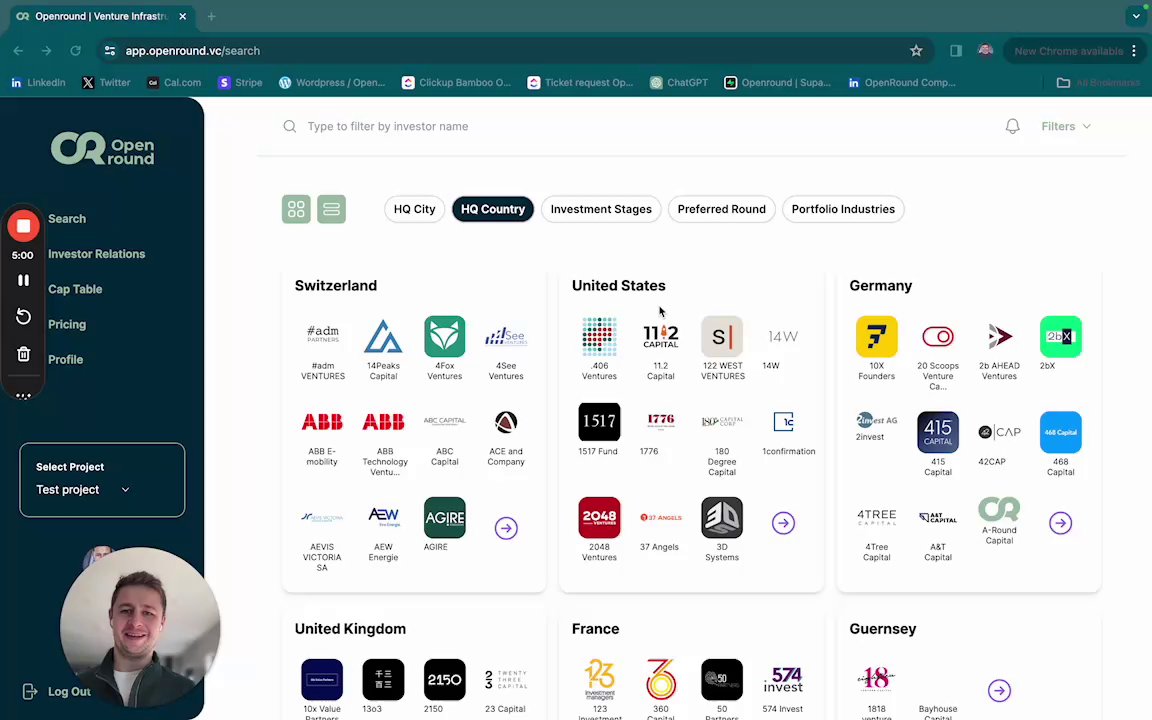The width and height of the screenshot is (1152, 720).
Task: Open the ABB E-mobility logo
Action: [x=323, y=422]
